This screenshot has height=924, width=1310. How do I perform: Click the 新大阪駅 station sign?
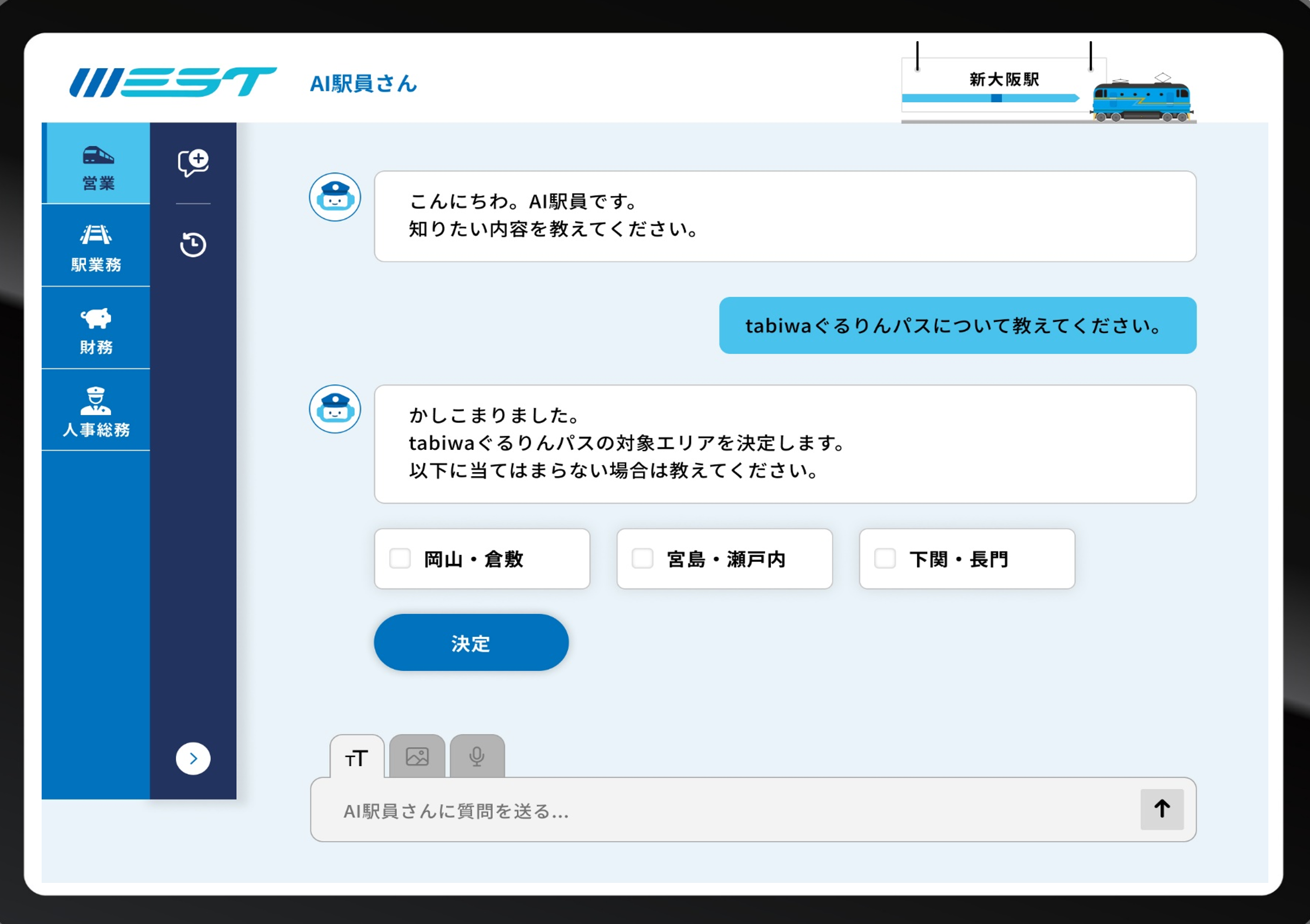(1003, 80)
